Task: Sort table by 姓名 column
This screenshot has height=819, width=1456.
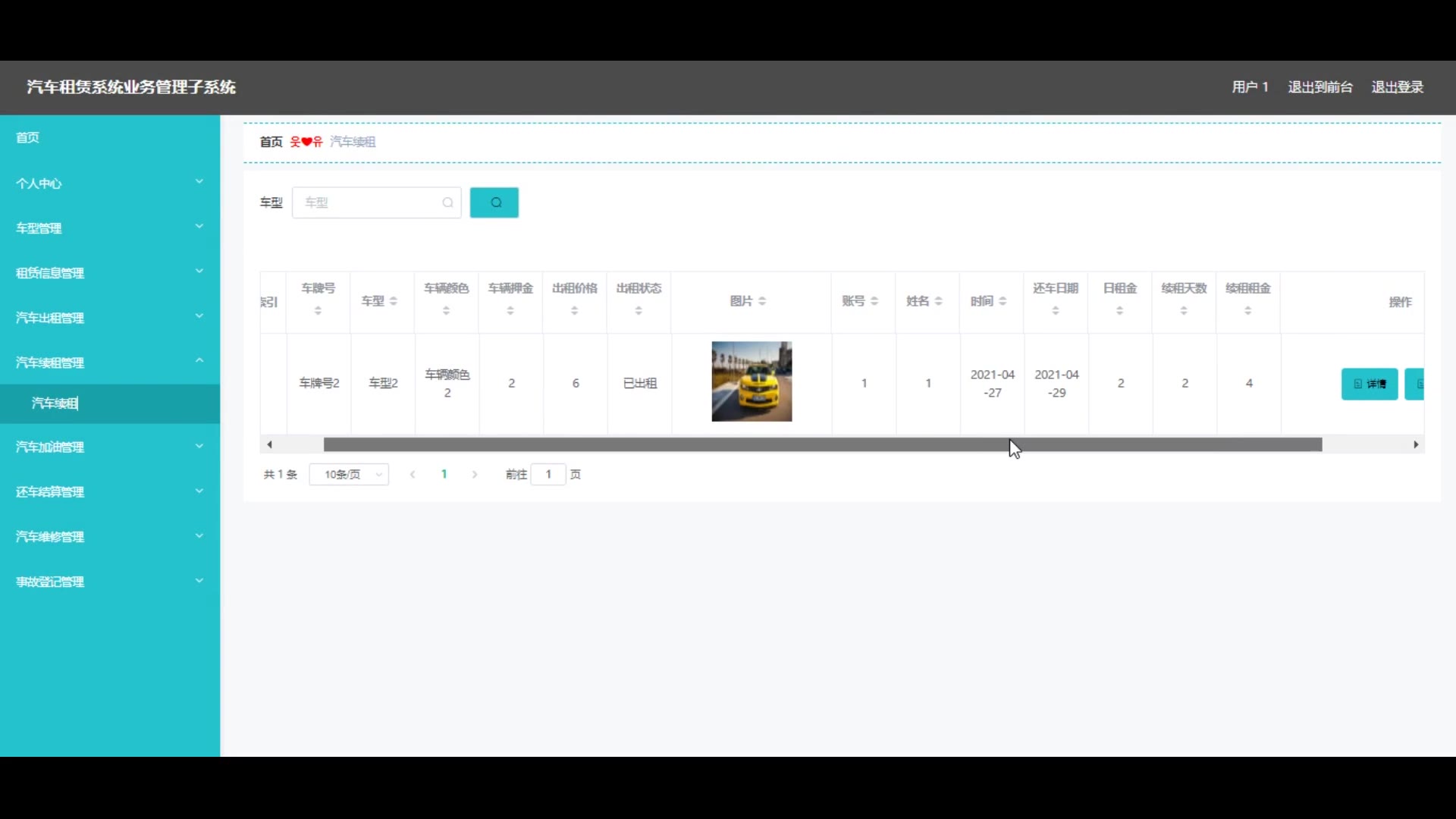Action: click(938, 302)
